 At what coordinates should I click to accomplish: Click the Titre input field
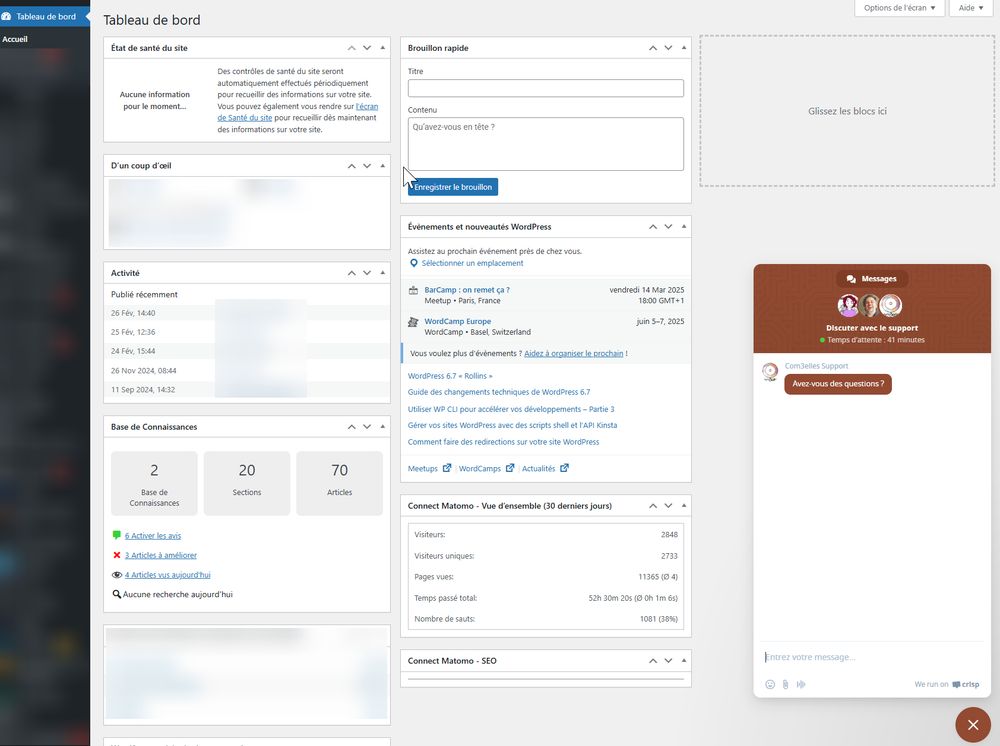[545, 88]
